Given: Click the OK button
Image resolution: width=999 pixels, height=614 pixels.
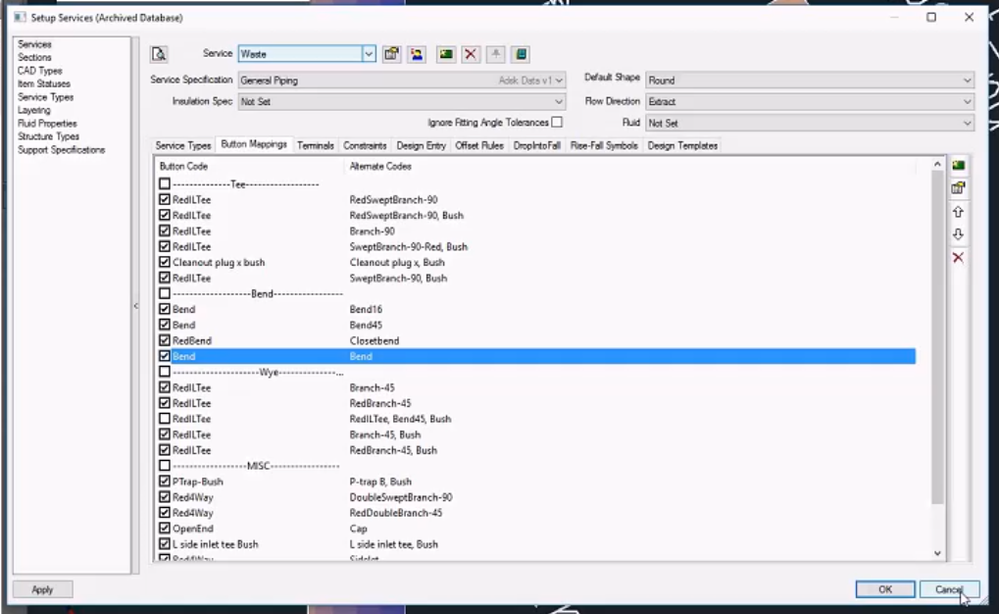Looking at the screenshot, I should click(885, 589).
